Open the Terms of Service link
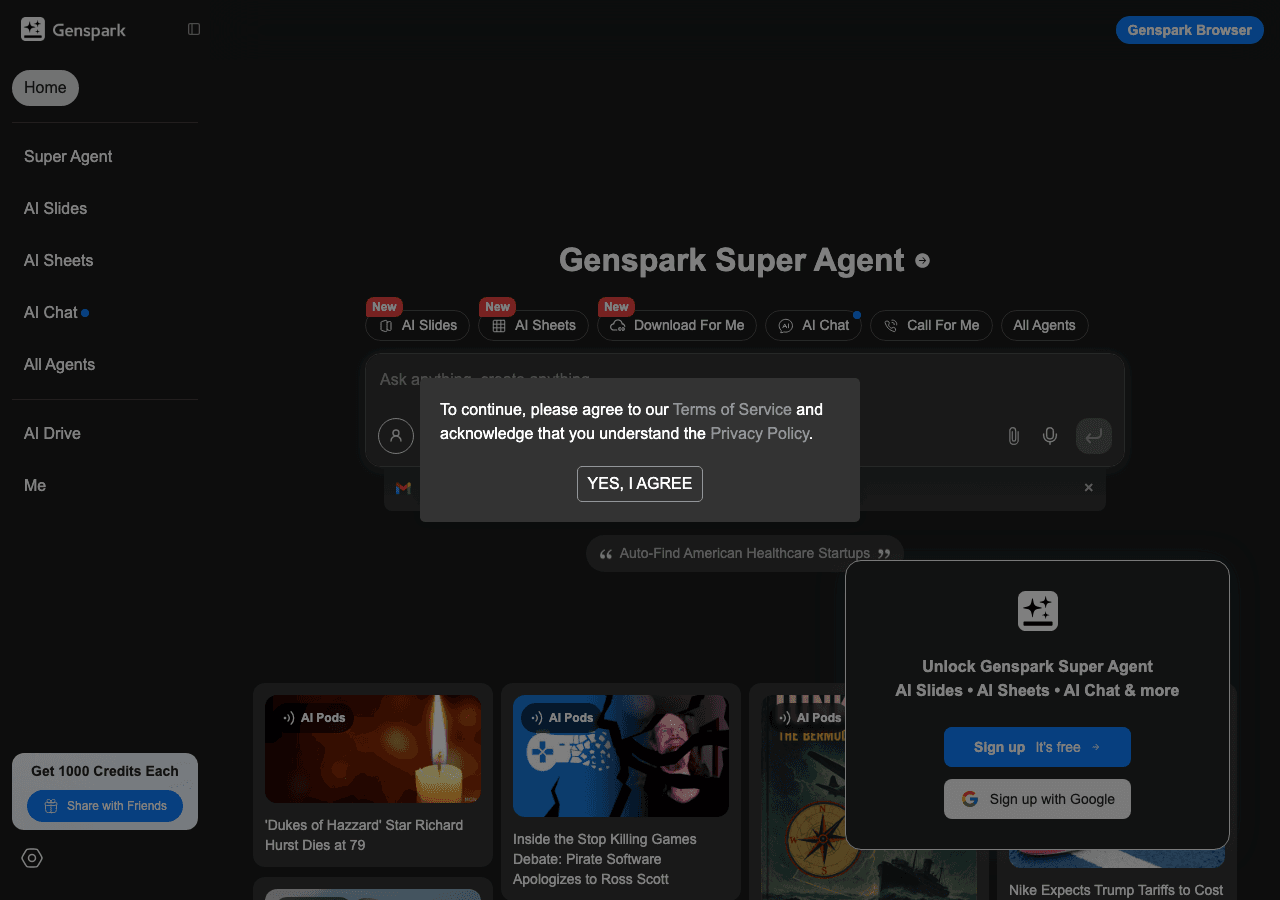 (732, 409)
